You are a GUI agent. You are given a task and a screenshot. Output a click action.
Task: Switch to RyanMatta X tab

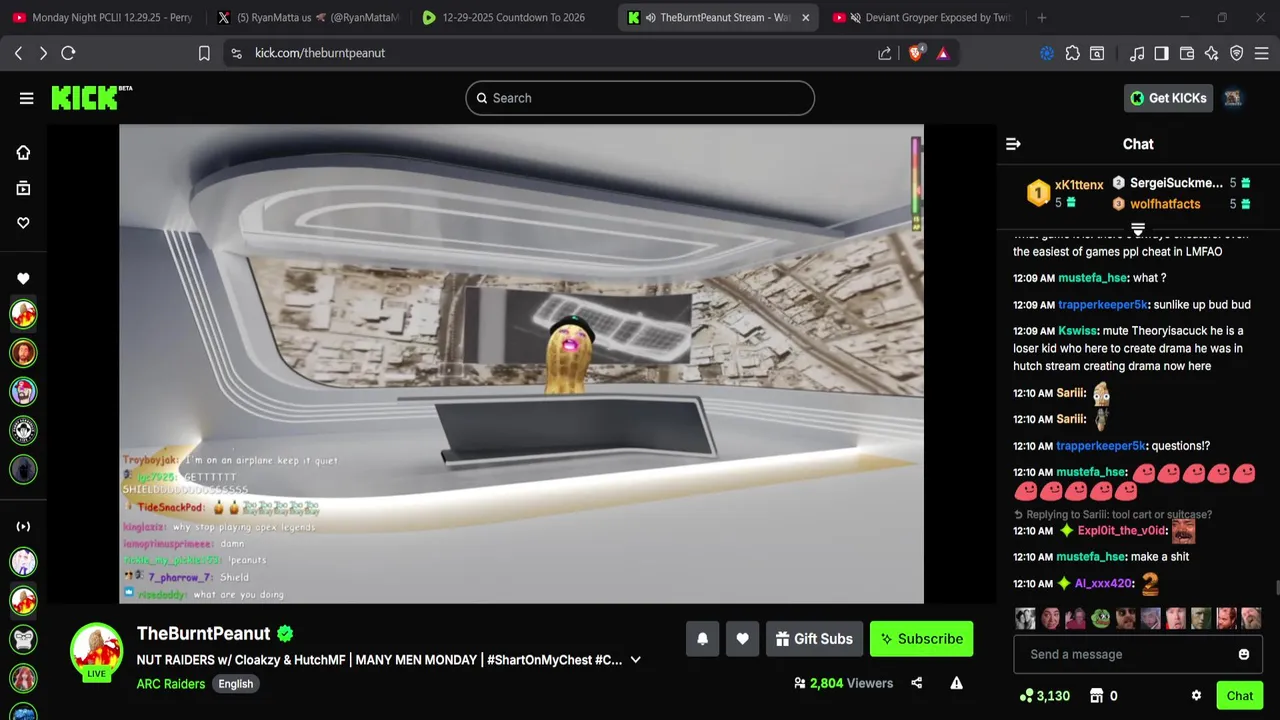[x=307, y=17]
